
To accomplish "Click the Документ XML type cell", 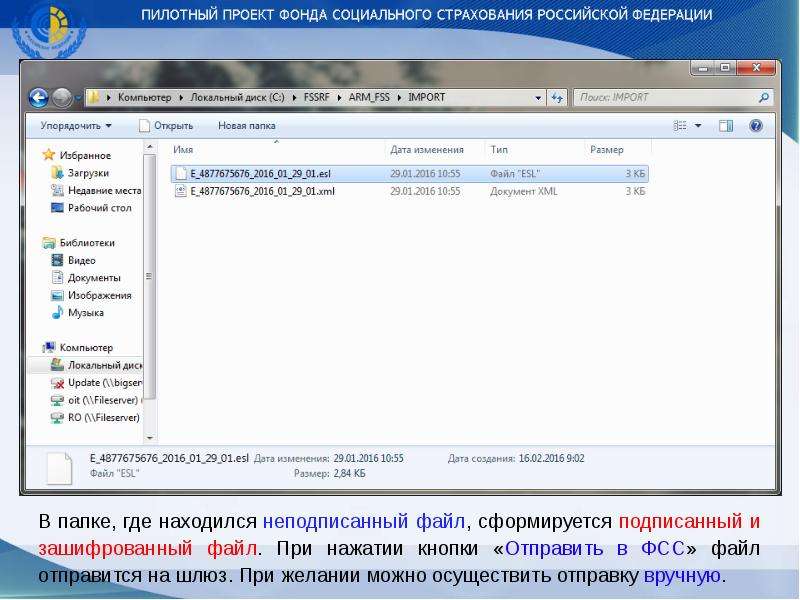I will pyautogui.click(x=523, y=191).
